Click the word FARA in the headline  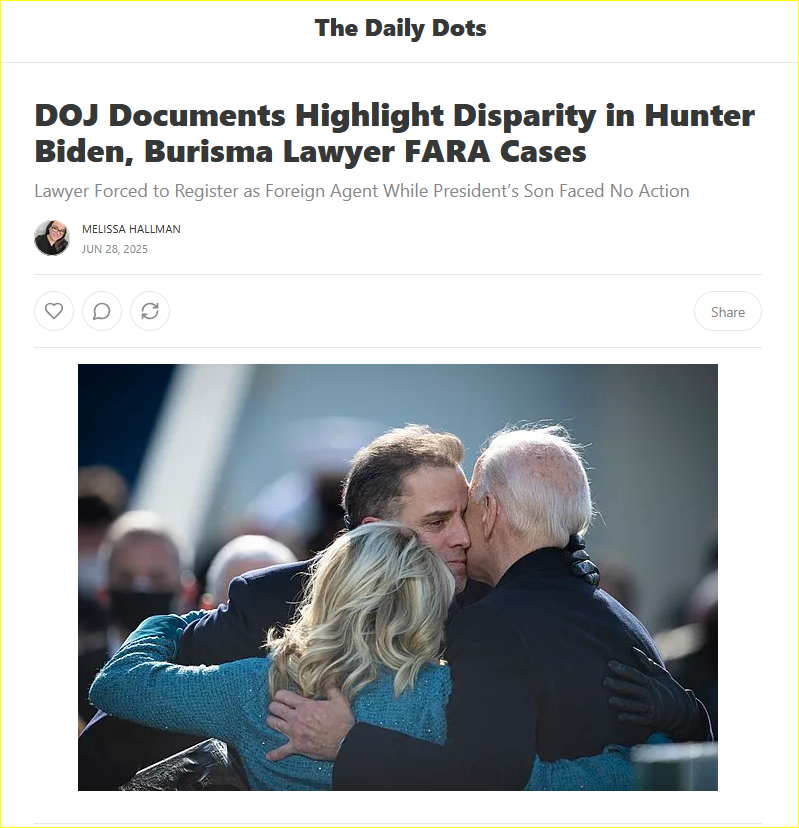(x=448, y=152)
